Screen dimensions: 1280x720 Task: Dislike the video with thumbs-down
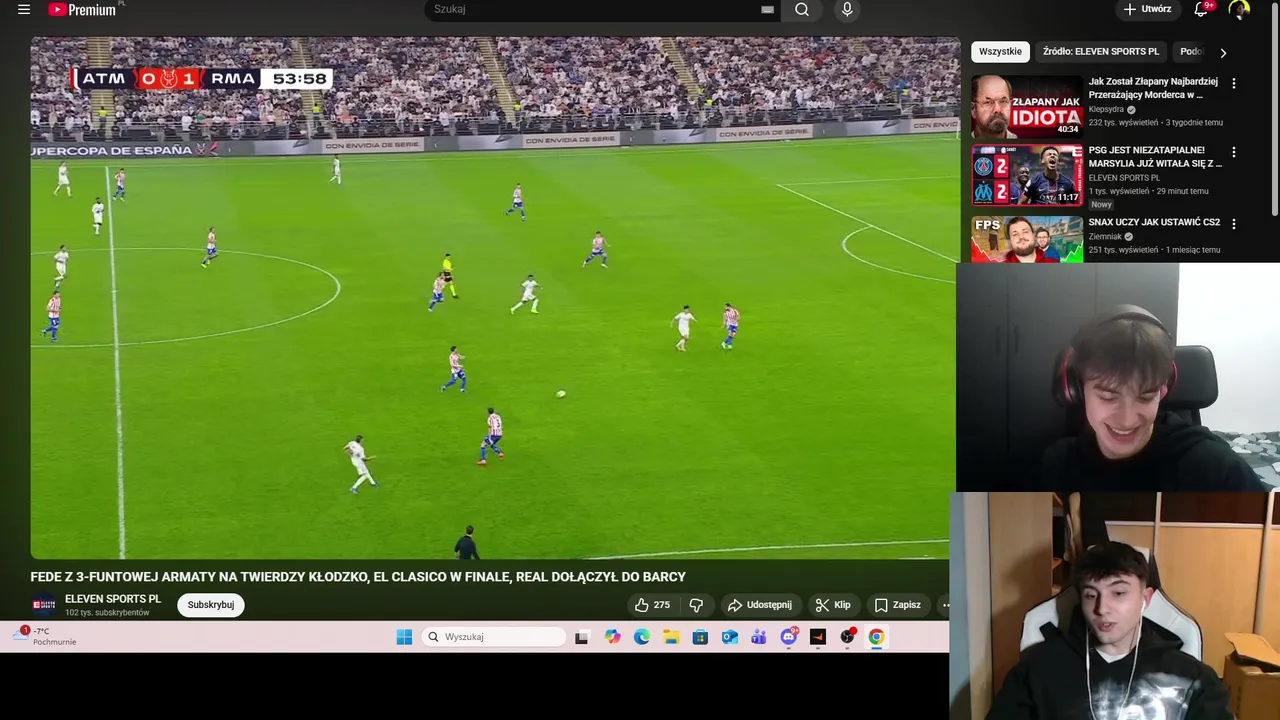[x=696, y=605]
